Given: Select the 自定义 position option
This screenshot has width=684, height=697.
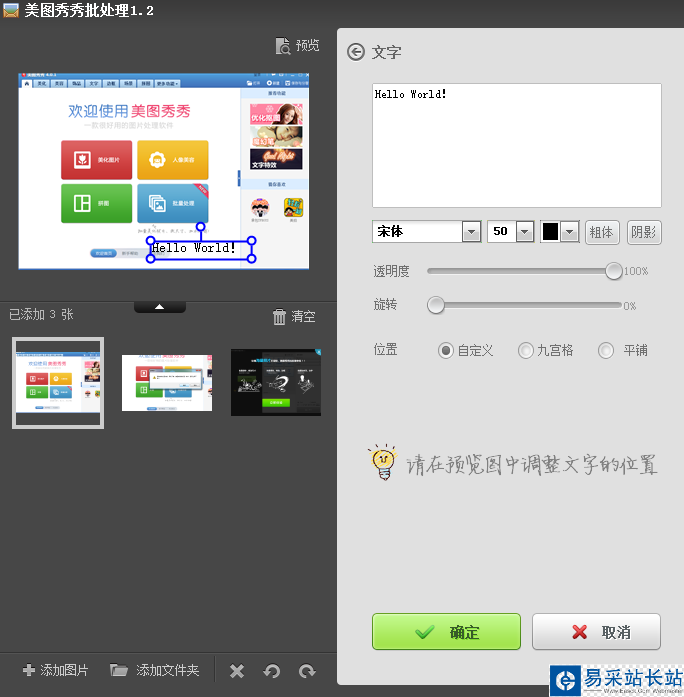Looking at the screenshot, I should tap(465, 350).
